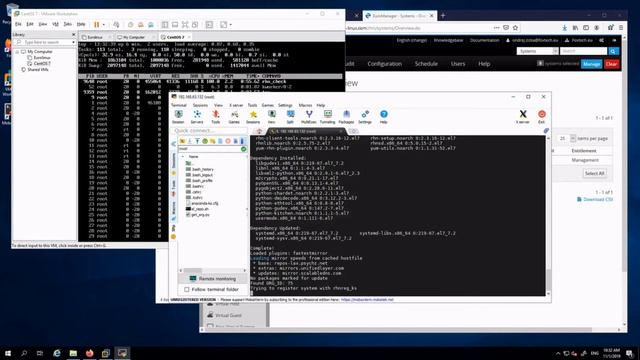
Task: Click Download CSV link
Action: tap(595, 199)
